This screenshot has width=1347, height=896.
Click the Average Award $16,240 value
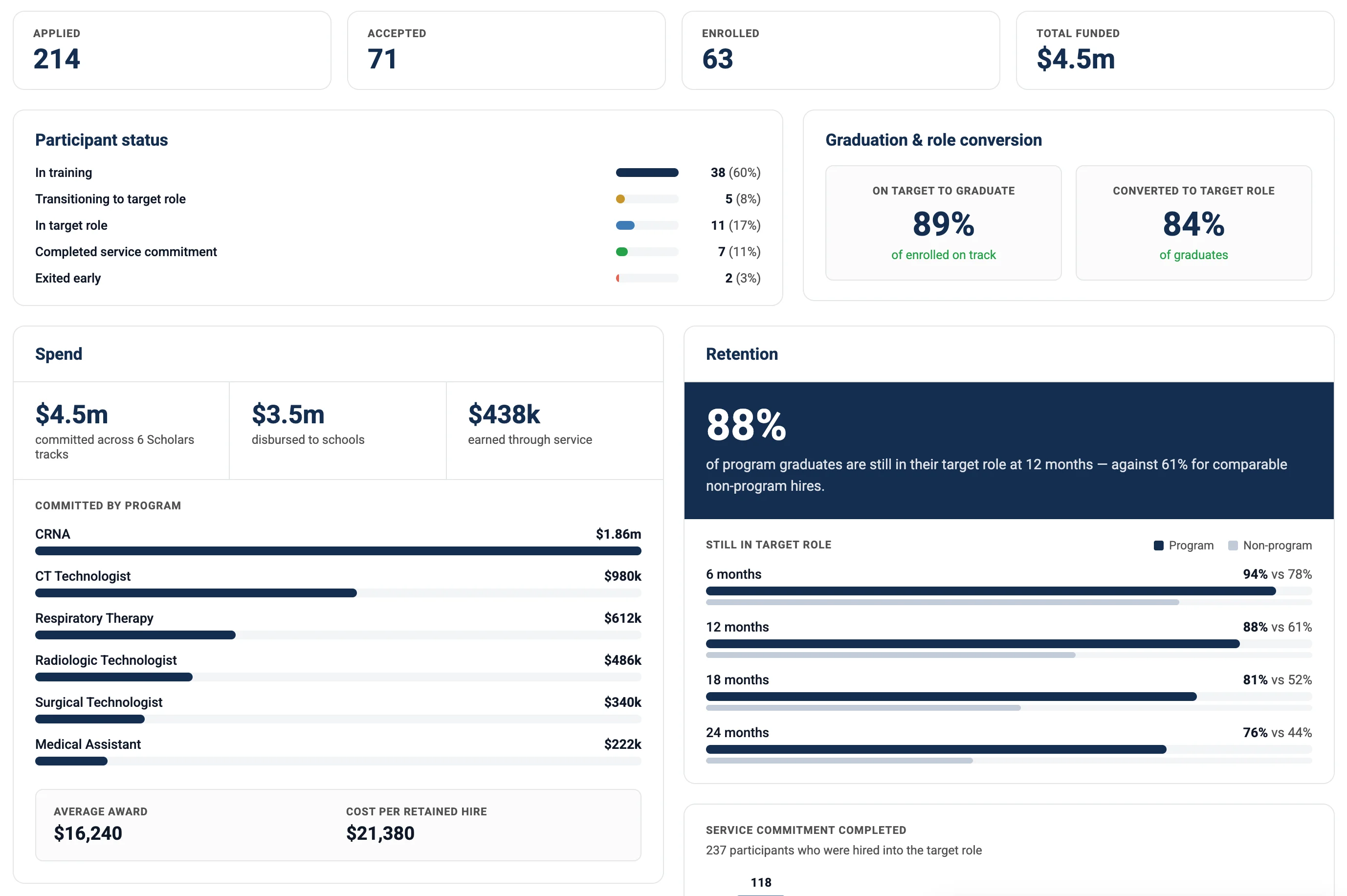(88, 833)
